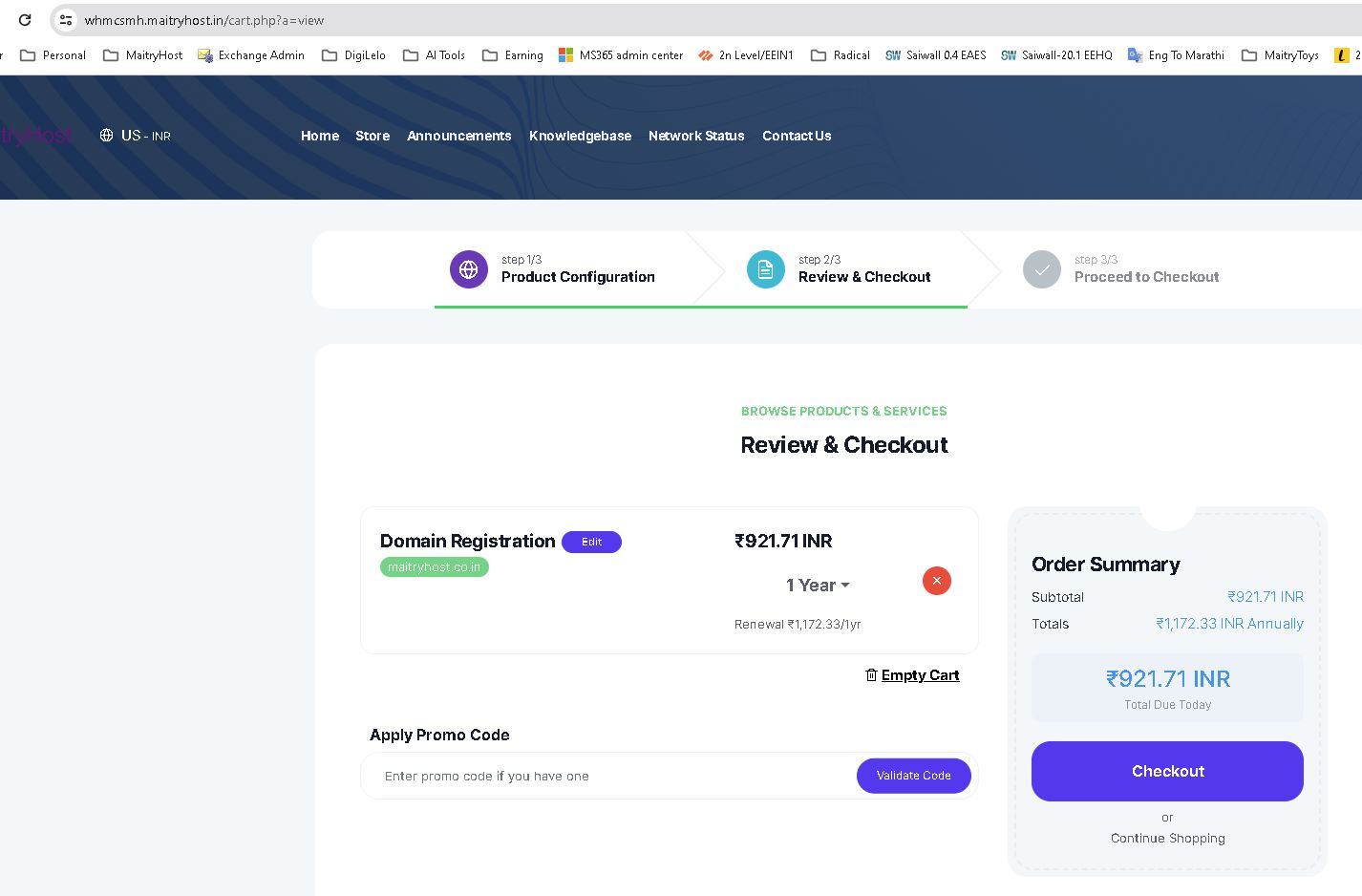The image size is (1362, 896).
Task: Click the MS365 admin center bookmark icon
Action: [x=566, y=55]
